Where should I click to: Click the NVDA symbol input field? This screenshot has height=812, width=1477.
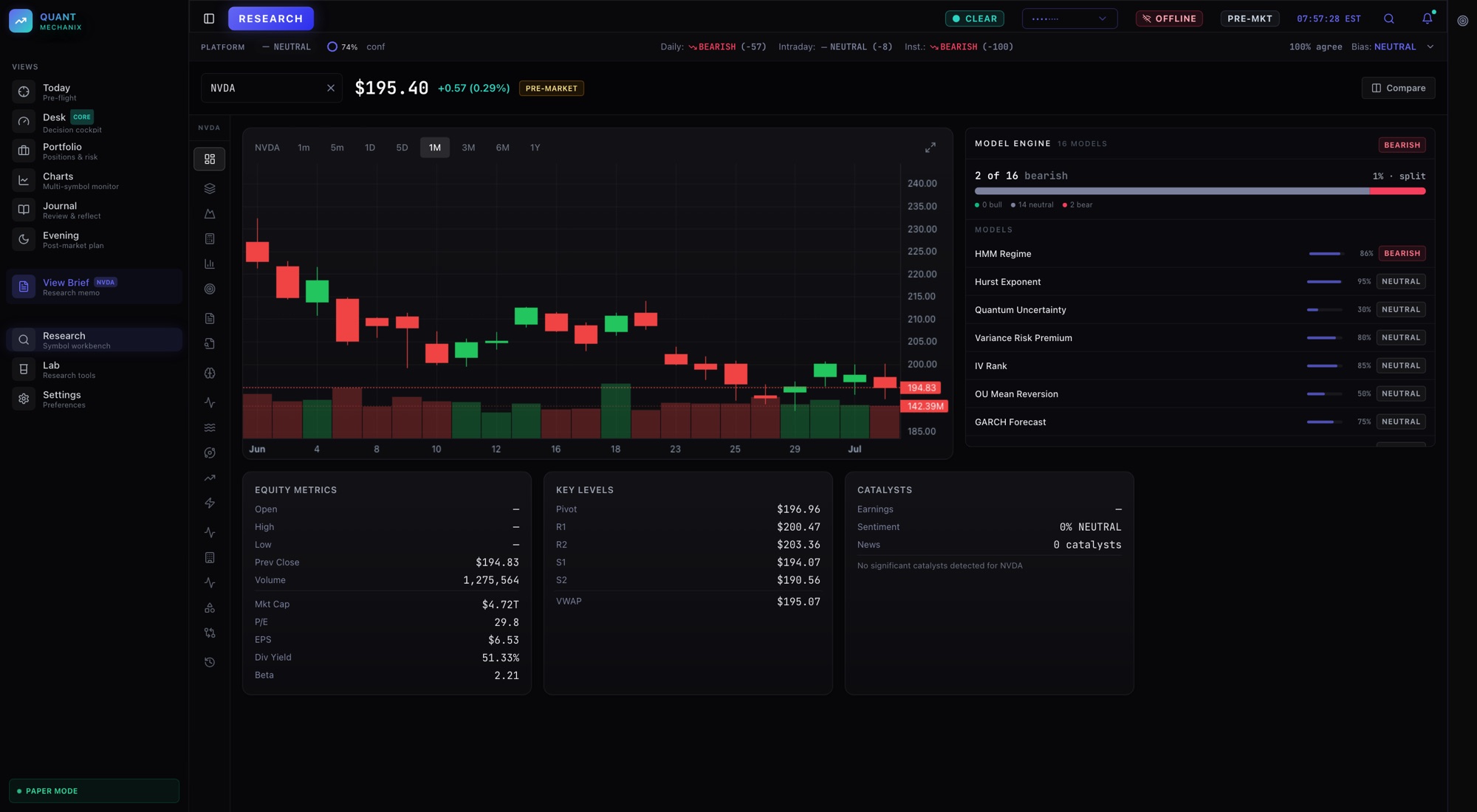(x=271, y=88)
